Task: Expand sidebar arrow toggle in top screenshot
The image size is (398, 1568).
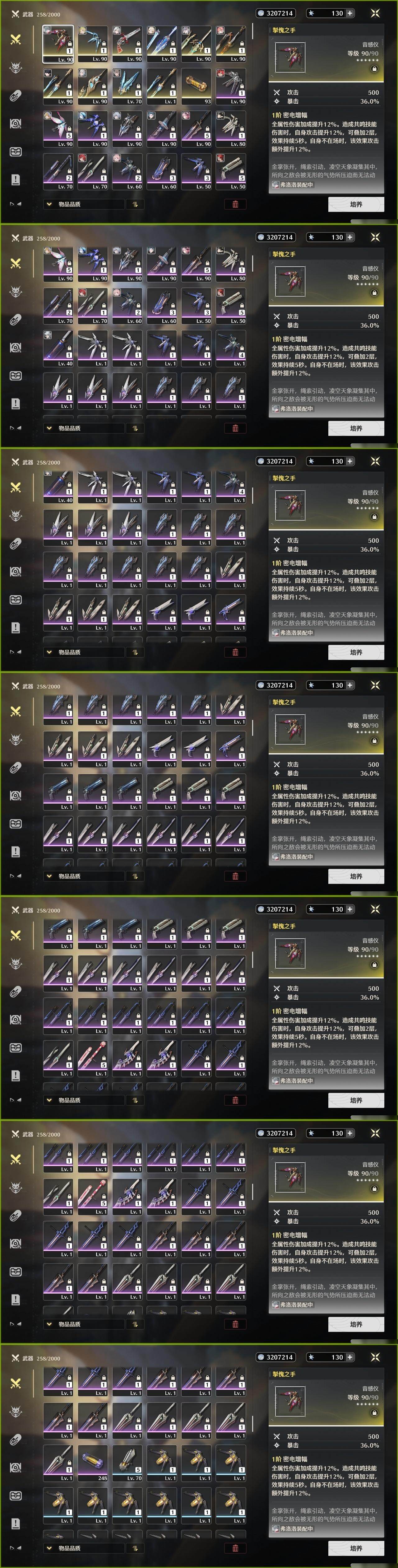Action: (x=16, y=204)
